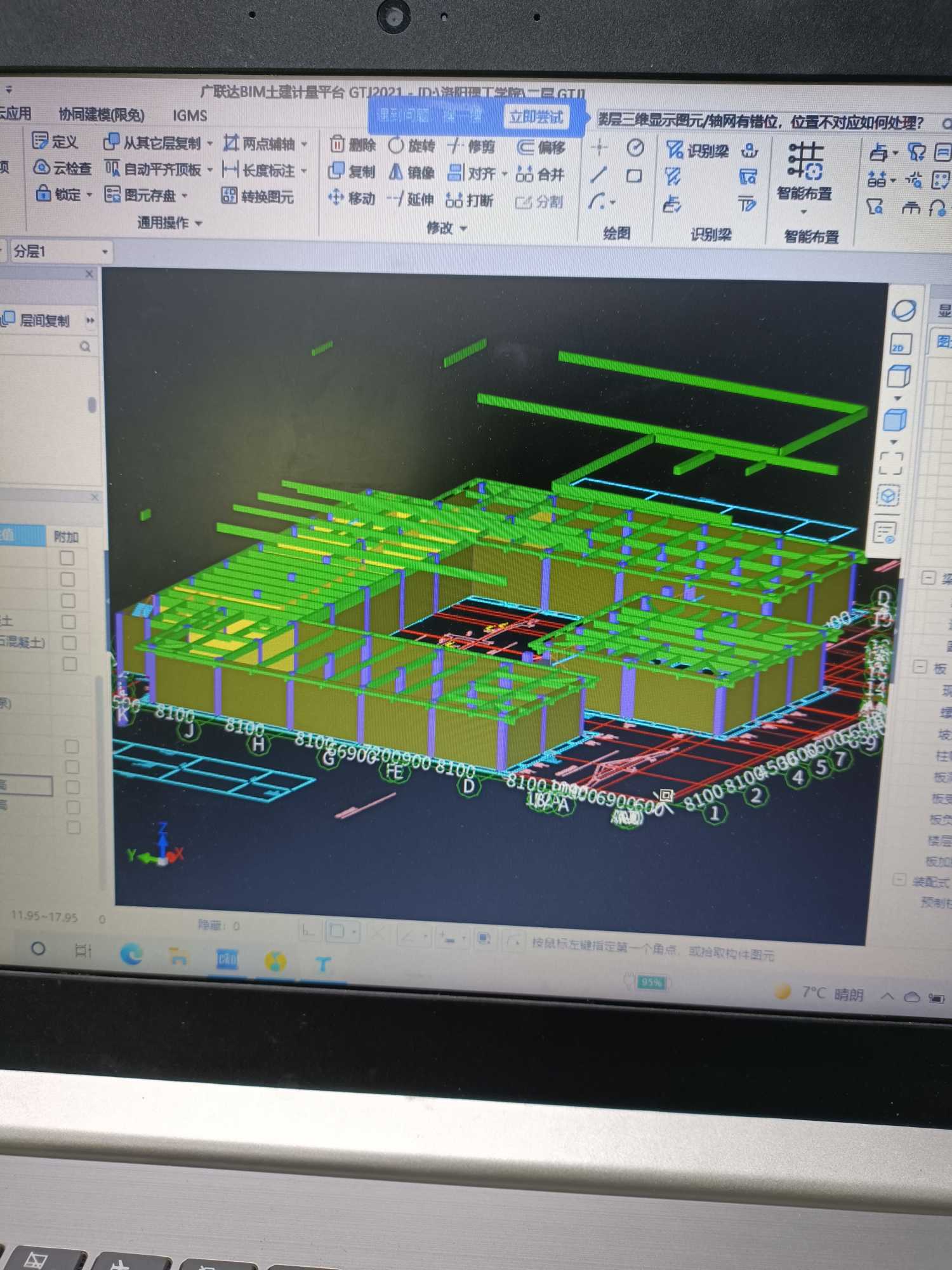The height and width of the screenshot is (1270, 952).
Task: Tick the first 附加 checkbox
Action: tap(67, 558)
